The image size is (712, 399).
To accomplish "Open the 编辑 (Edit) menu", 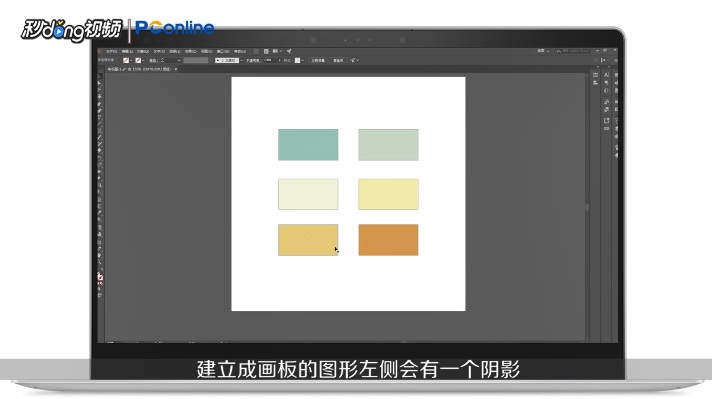I will (127, 51).
